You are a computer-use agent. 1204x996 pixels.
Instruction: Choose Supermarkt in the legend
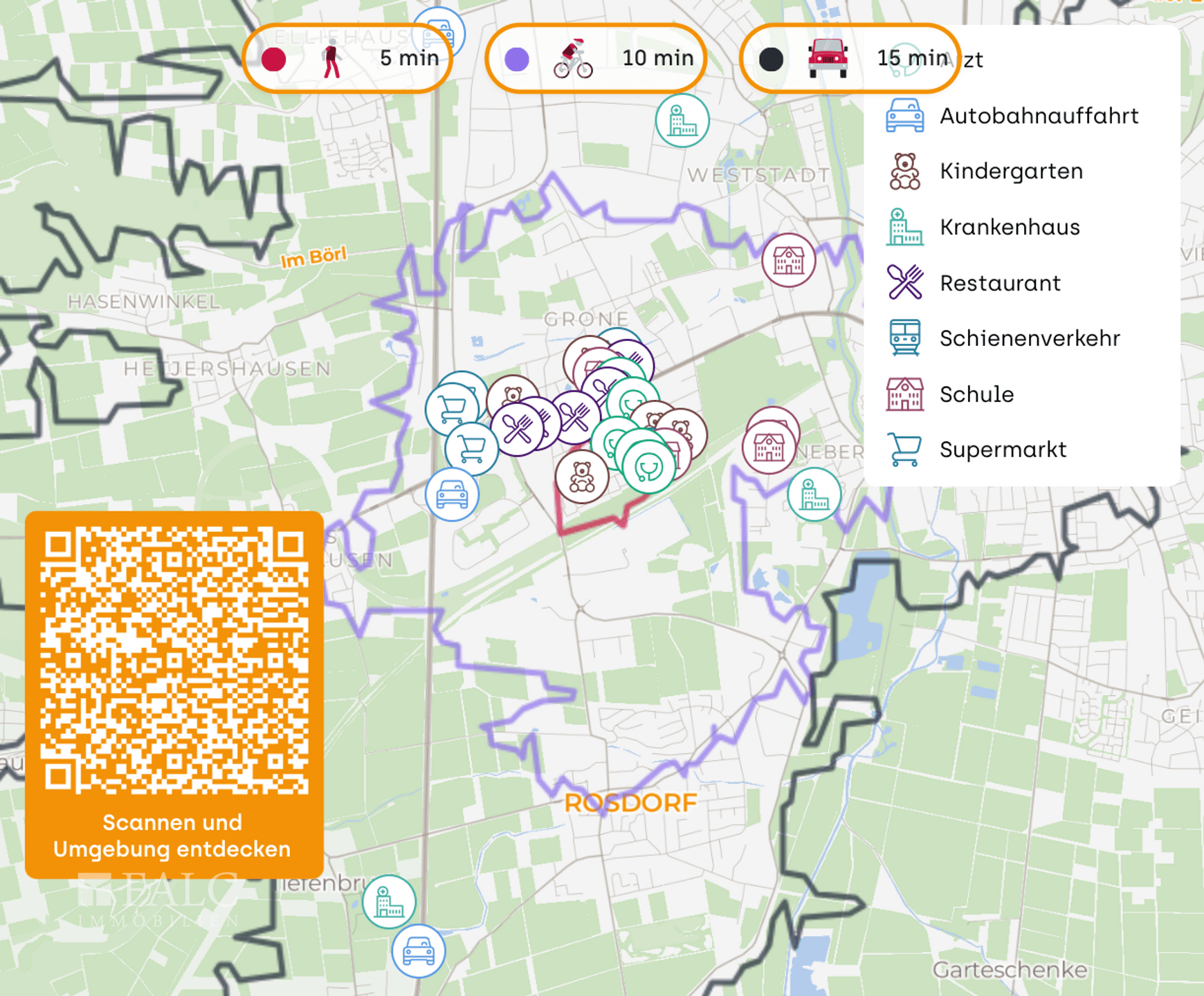[x=976, y=450]
